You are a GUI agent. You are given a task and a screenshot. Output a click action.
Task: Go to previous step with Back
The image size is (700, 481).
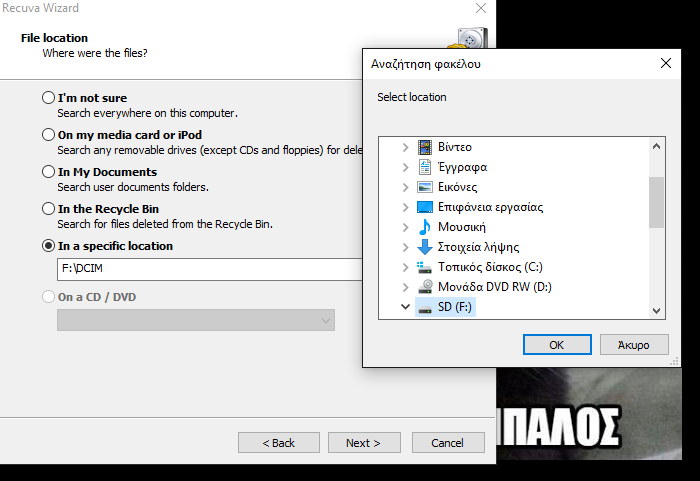pos(279,443)
